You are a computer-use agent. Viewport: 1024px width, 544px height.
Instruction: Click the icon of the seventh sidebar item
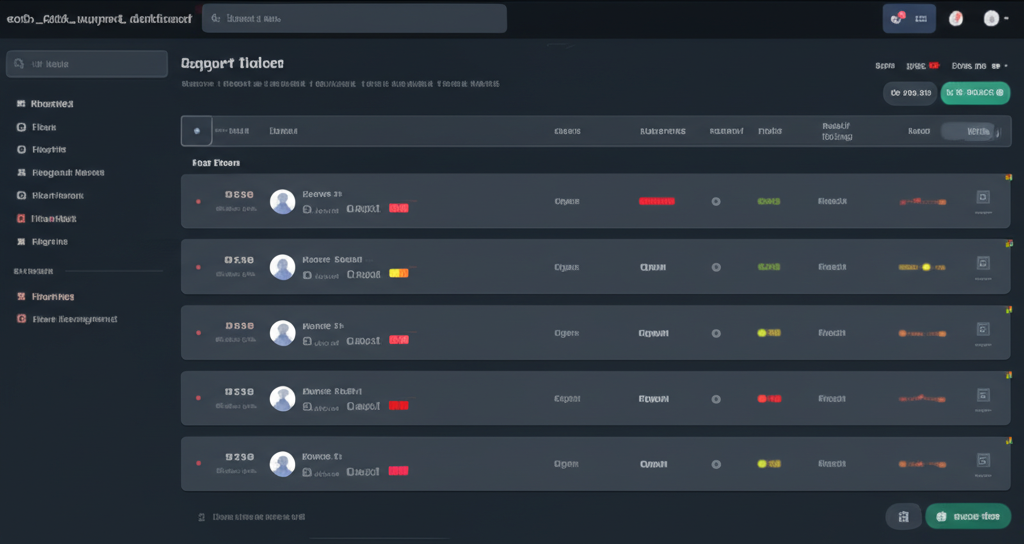[21, 242]
